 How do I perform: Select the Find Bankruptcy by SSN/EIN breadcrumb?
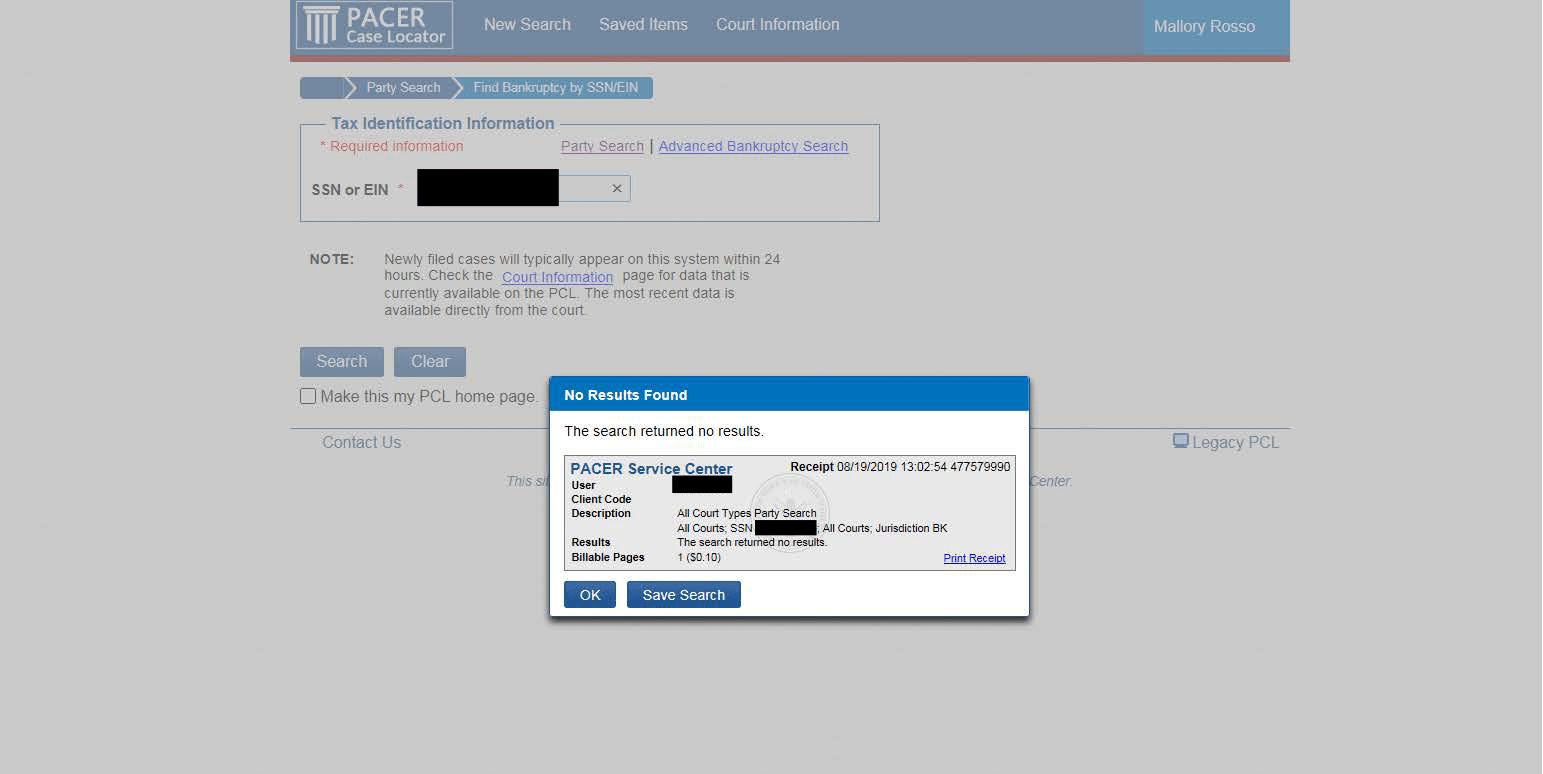click(555, 88)
